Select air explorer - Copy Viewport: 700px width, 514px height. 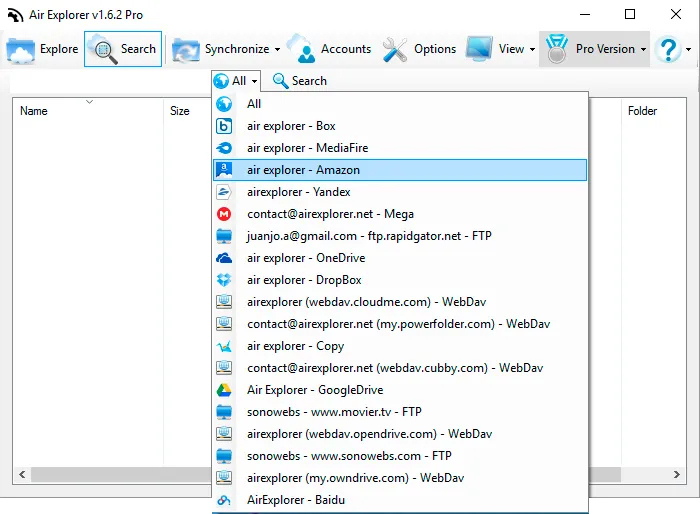pyautogui.click(x=400, y=346)
